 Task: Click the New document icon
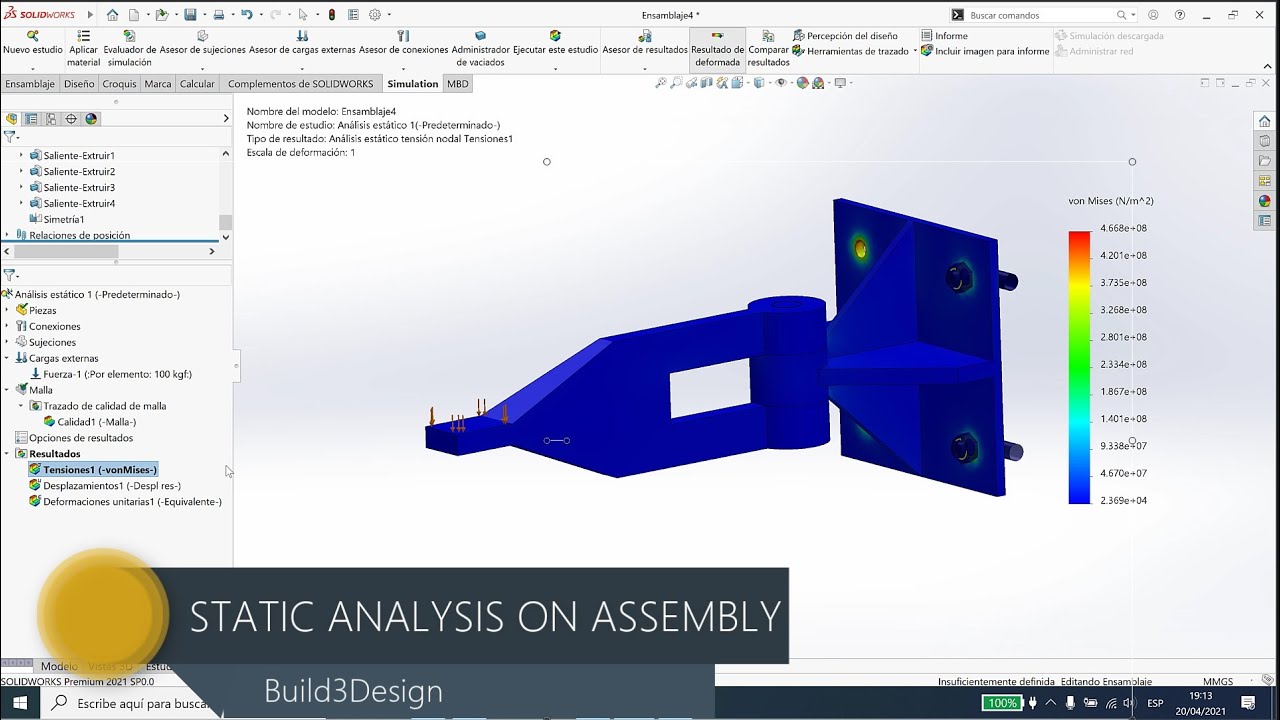coord(134,15)
